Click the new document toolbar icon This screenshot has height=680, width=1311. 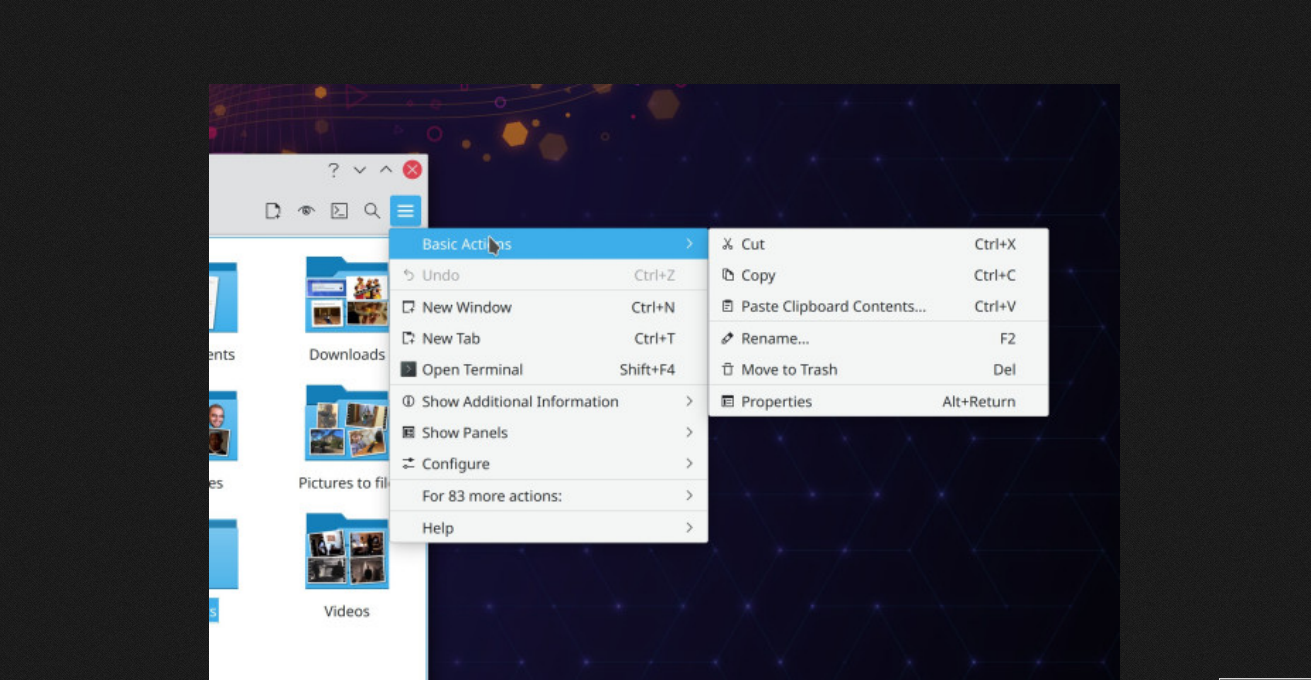(273, 211)
